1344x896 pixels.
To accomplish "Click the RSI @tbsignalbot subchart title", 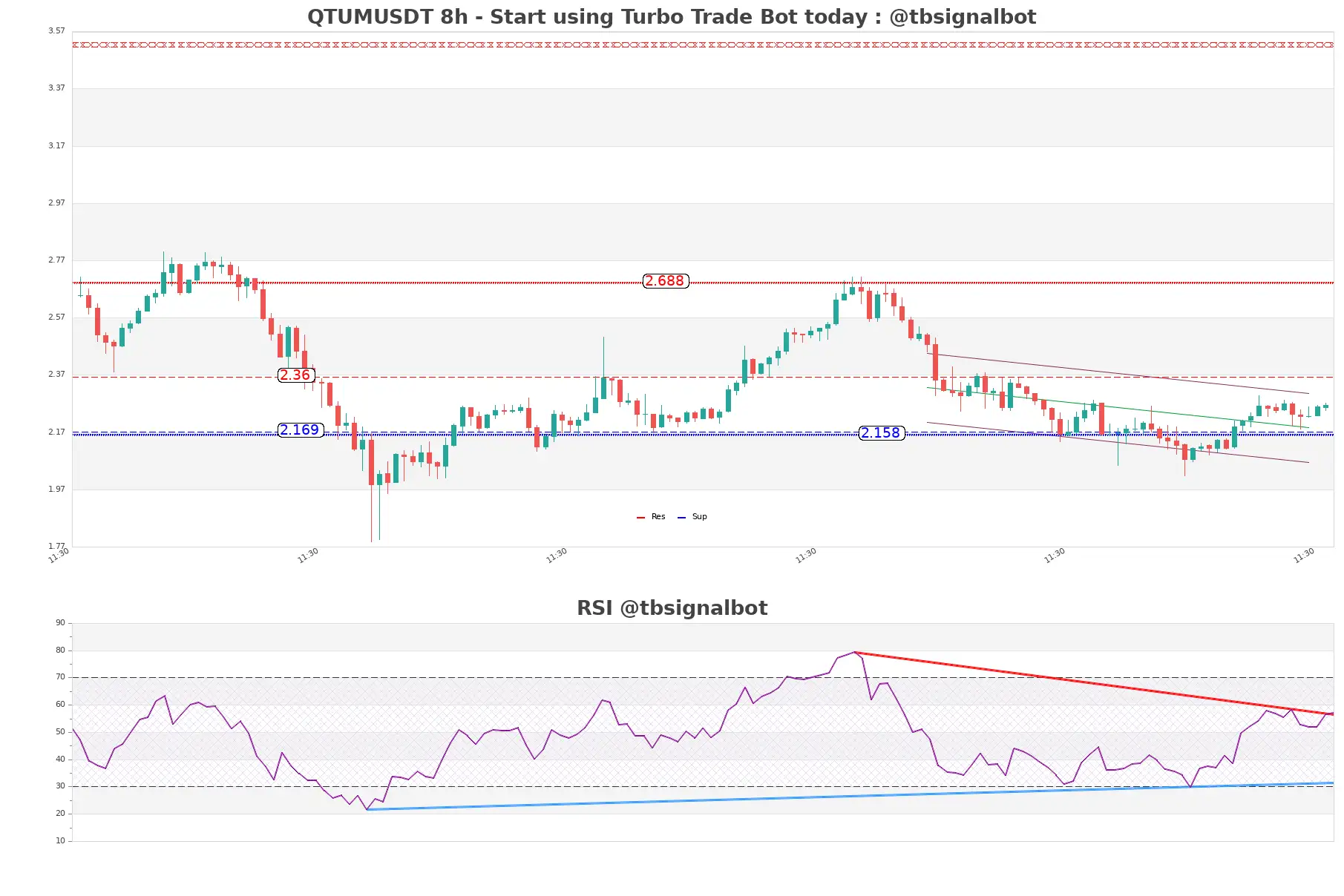I will click(672, 607).
